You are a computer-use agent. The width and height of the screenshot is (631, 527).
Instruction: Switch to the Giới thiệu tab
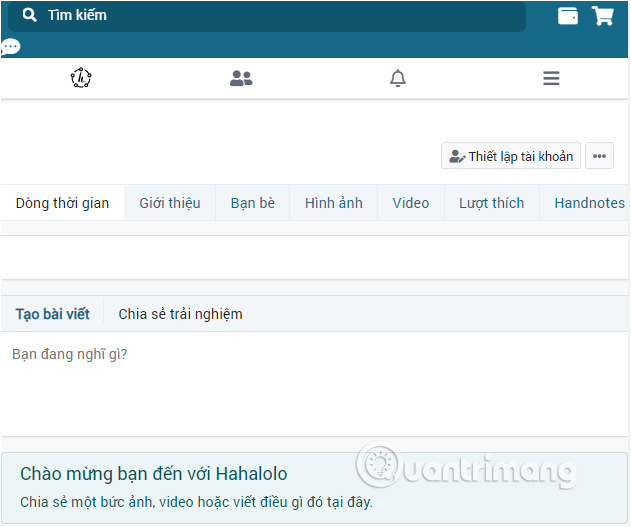[170, 203]
